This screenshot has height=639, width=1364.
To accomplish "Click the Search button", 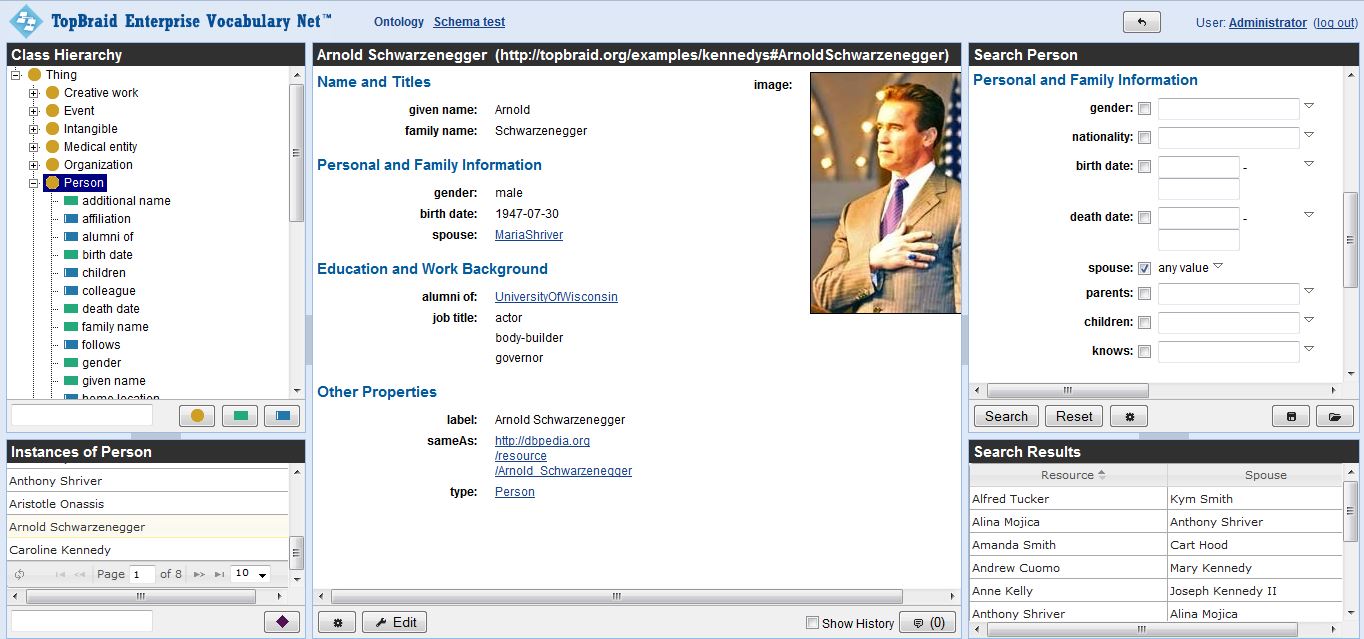I will tap(1006, 416).
